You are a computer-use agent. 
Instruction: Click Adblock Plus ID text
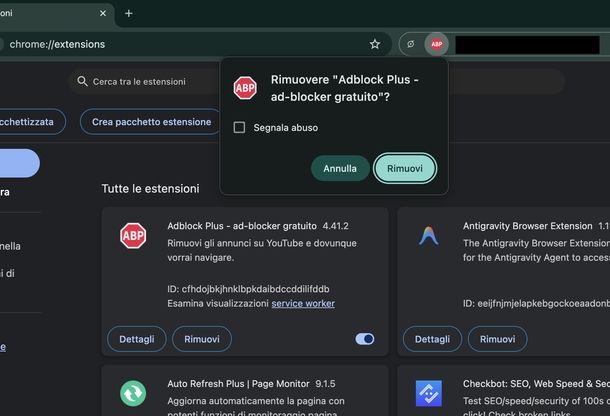pyautogui.click(x=248, y=289)
